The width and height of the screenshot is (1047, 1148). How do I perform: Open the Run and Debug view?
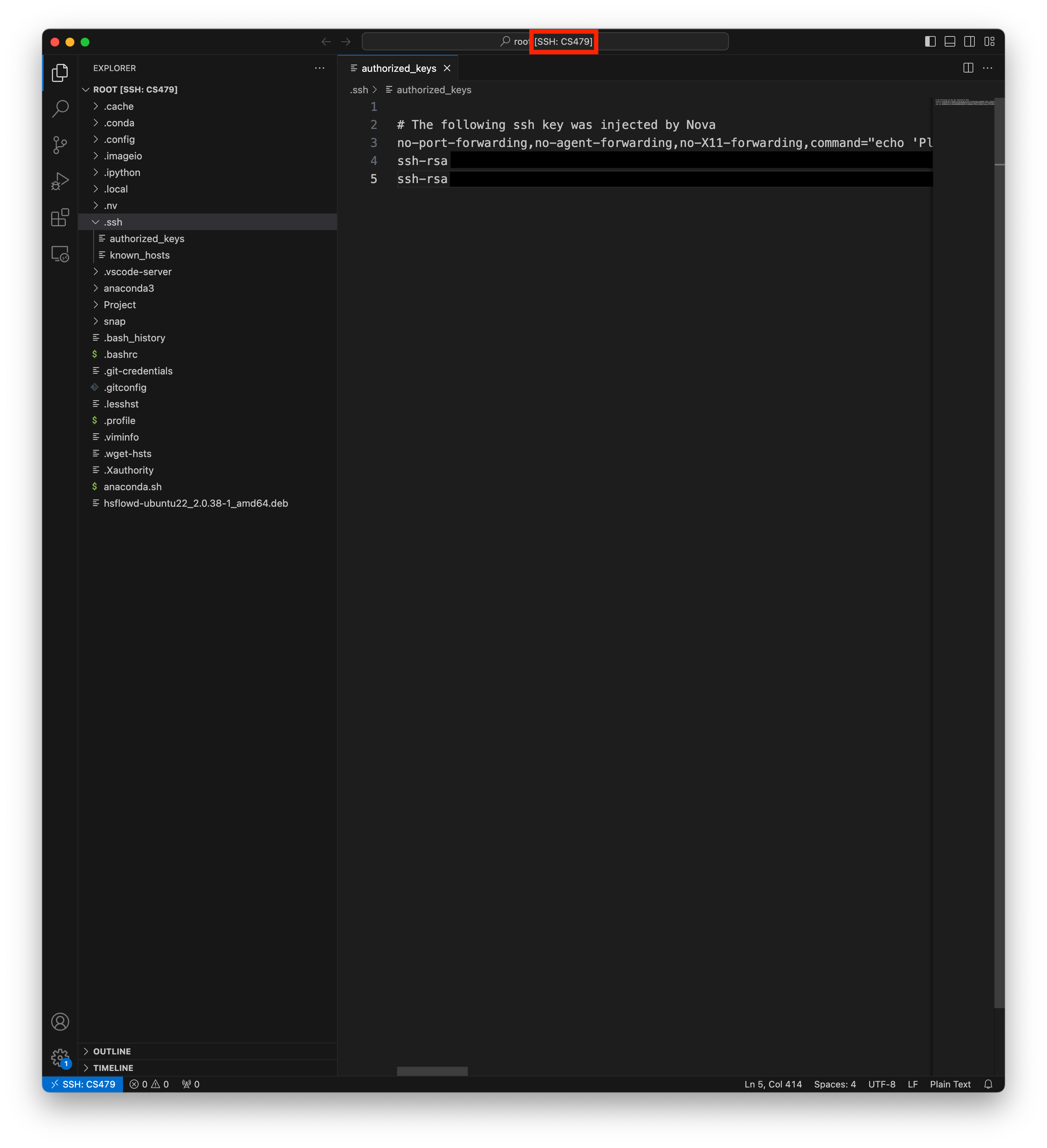(60, 181)
